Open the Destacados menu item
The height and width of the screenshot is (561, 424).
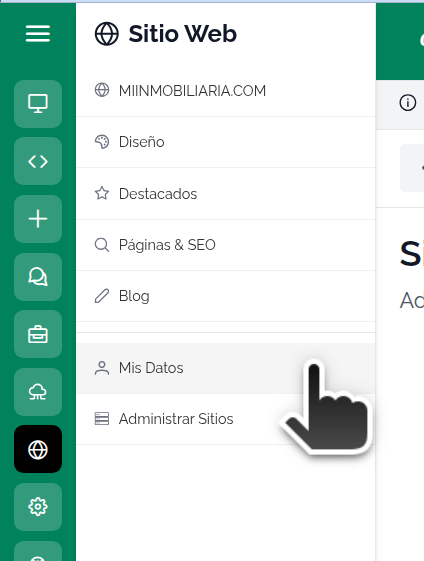tap(226, 194)
